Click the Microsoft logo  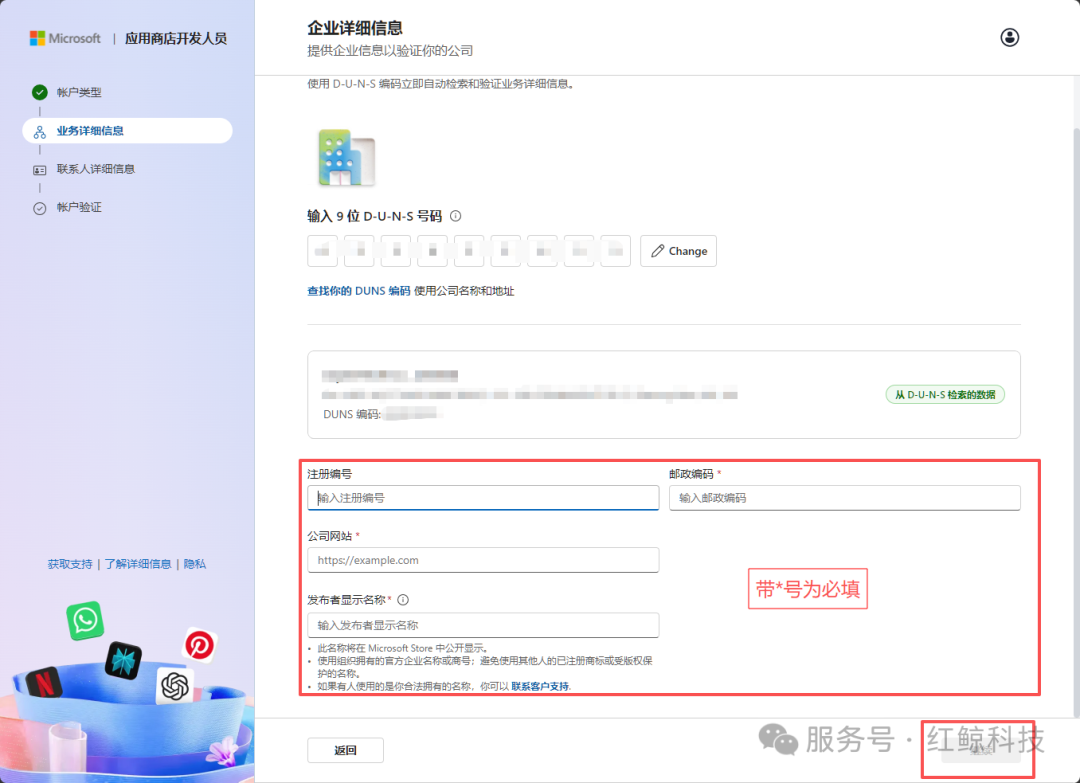pos(65,38)
